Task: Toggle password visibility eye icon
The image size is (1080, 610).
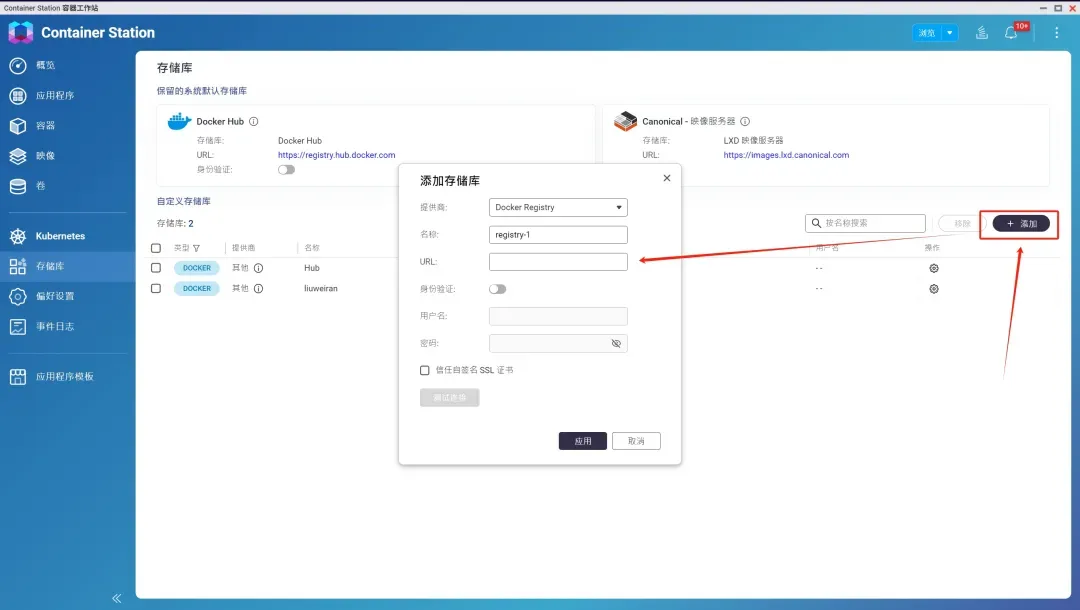Action: (616, 343)
